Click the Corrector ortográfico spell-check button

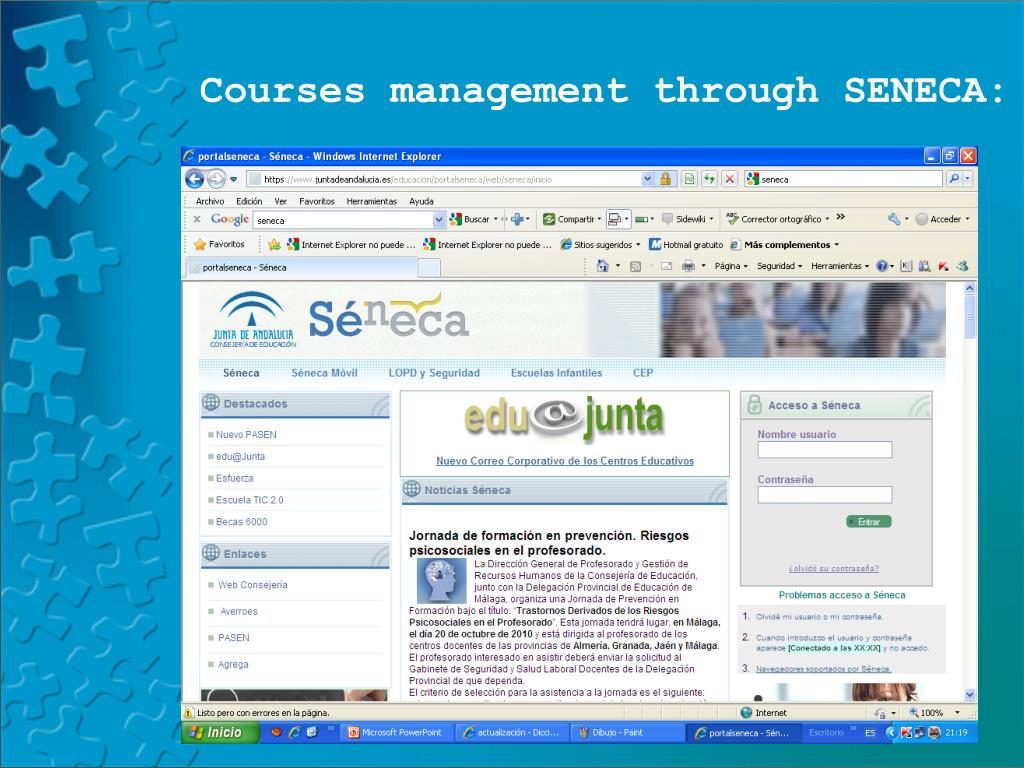coord(774,219)
